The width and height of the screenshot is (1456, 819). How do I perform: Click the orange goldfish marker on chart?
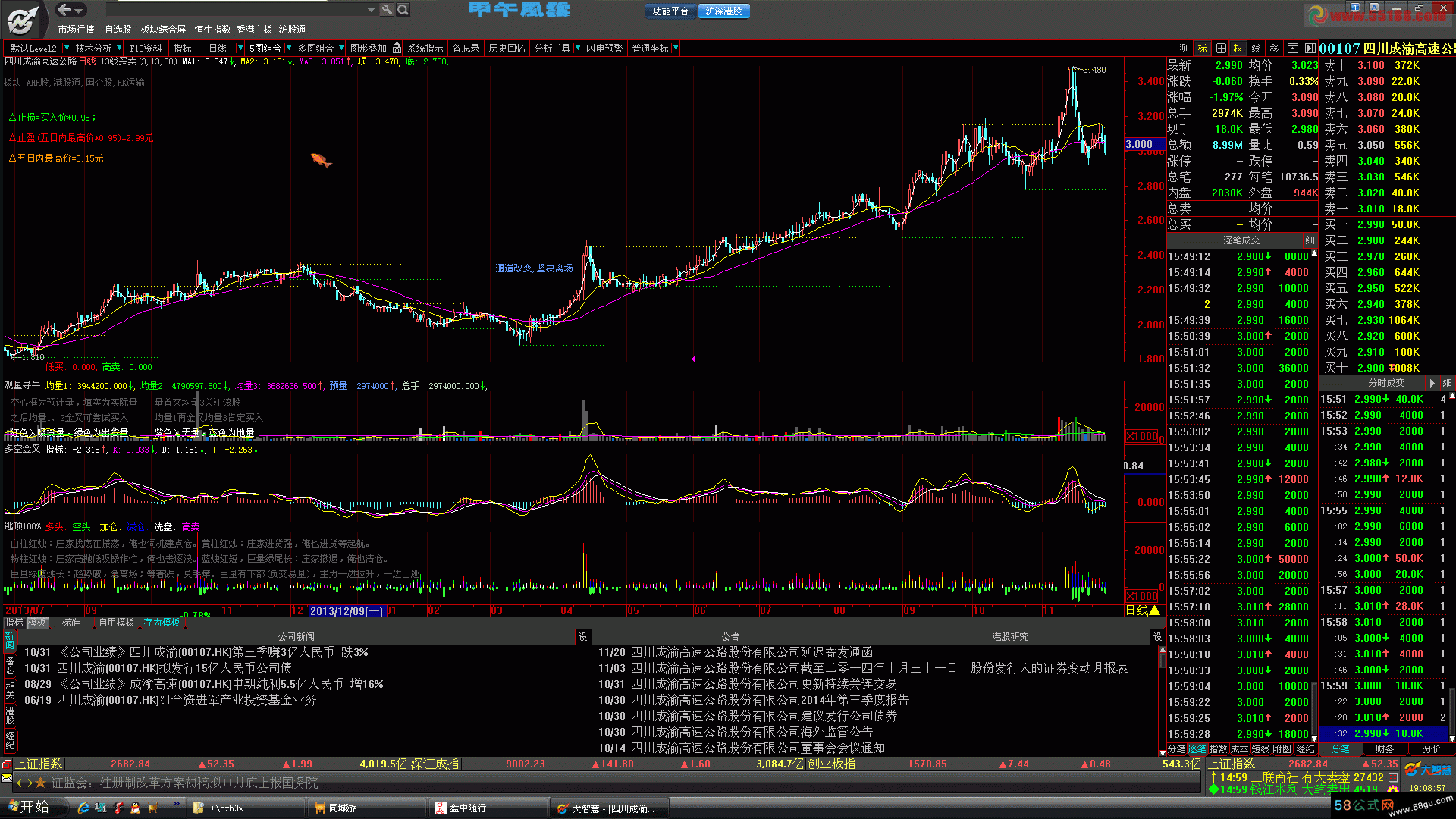click(321, 159)
